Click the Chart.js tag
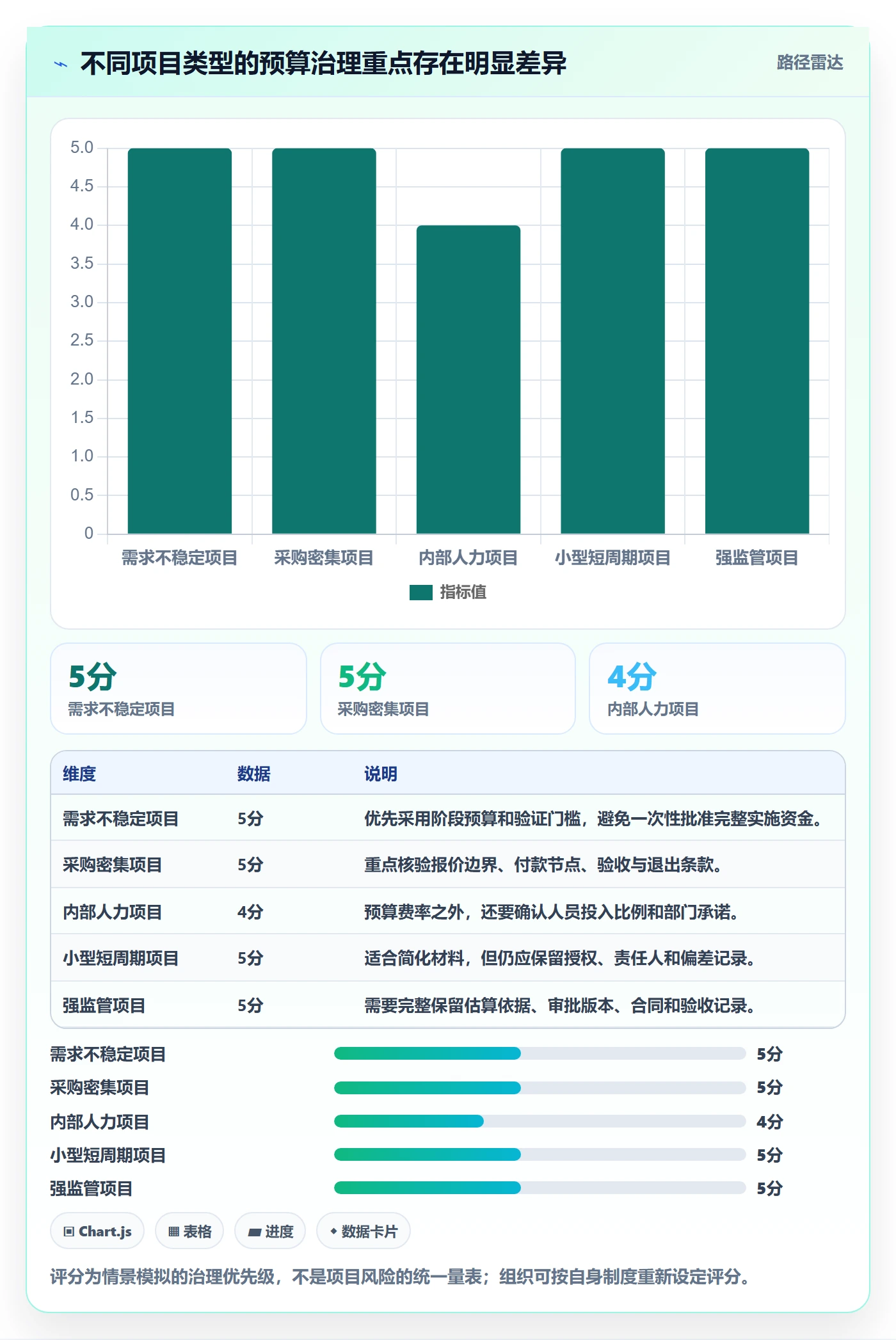Viewport: 896px width, 1340px height. [97, 1231]
